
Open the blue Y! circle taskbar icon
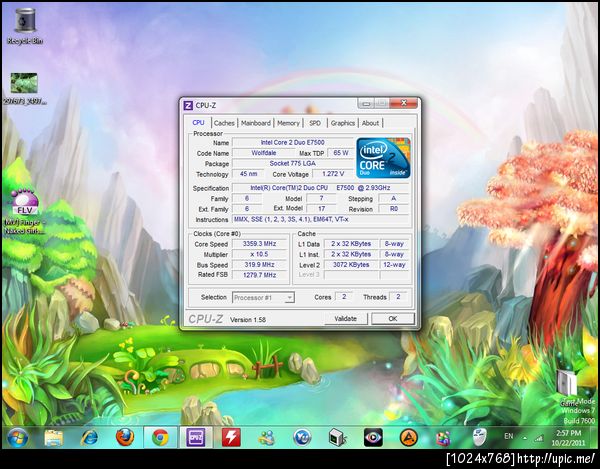pos(302,438)
